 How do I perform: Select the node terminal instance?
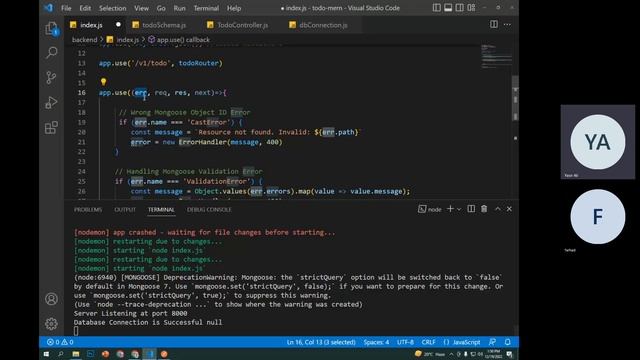430,209
